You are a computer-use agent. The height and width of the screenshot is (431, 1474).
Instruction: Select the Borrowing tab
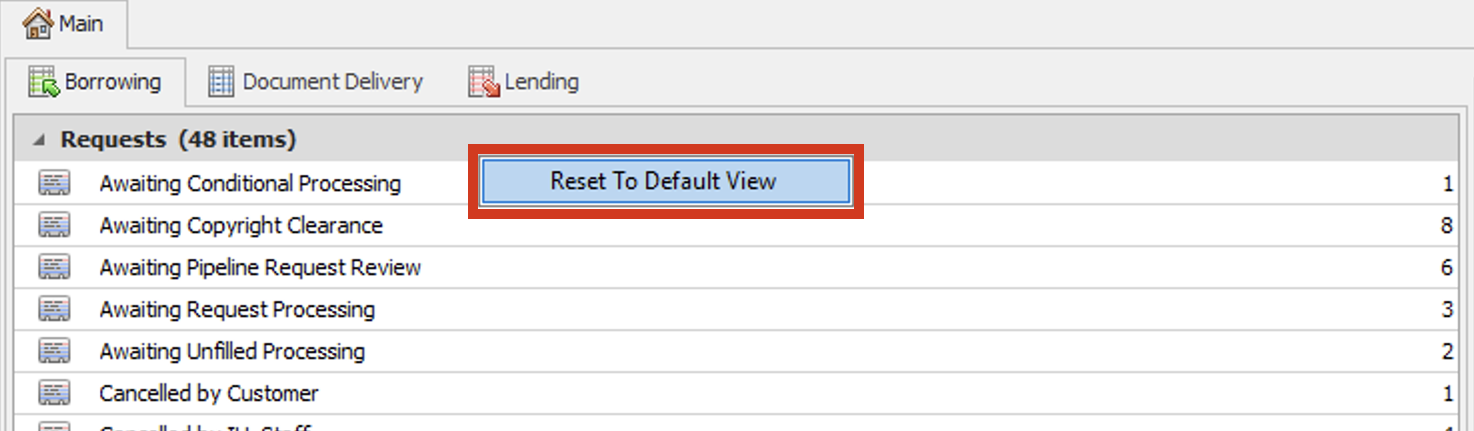coord(112,82)
